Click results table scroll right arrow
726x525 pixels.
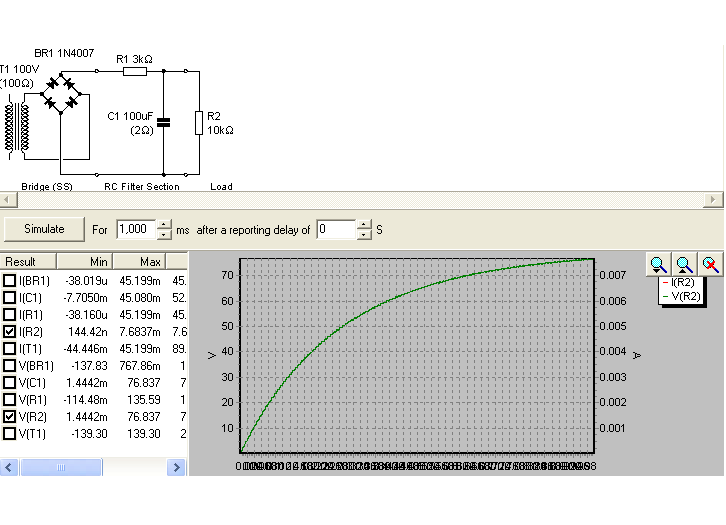tap(176, 467)
